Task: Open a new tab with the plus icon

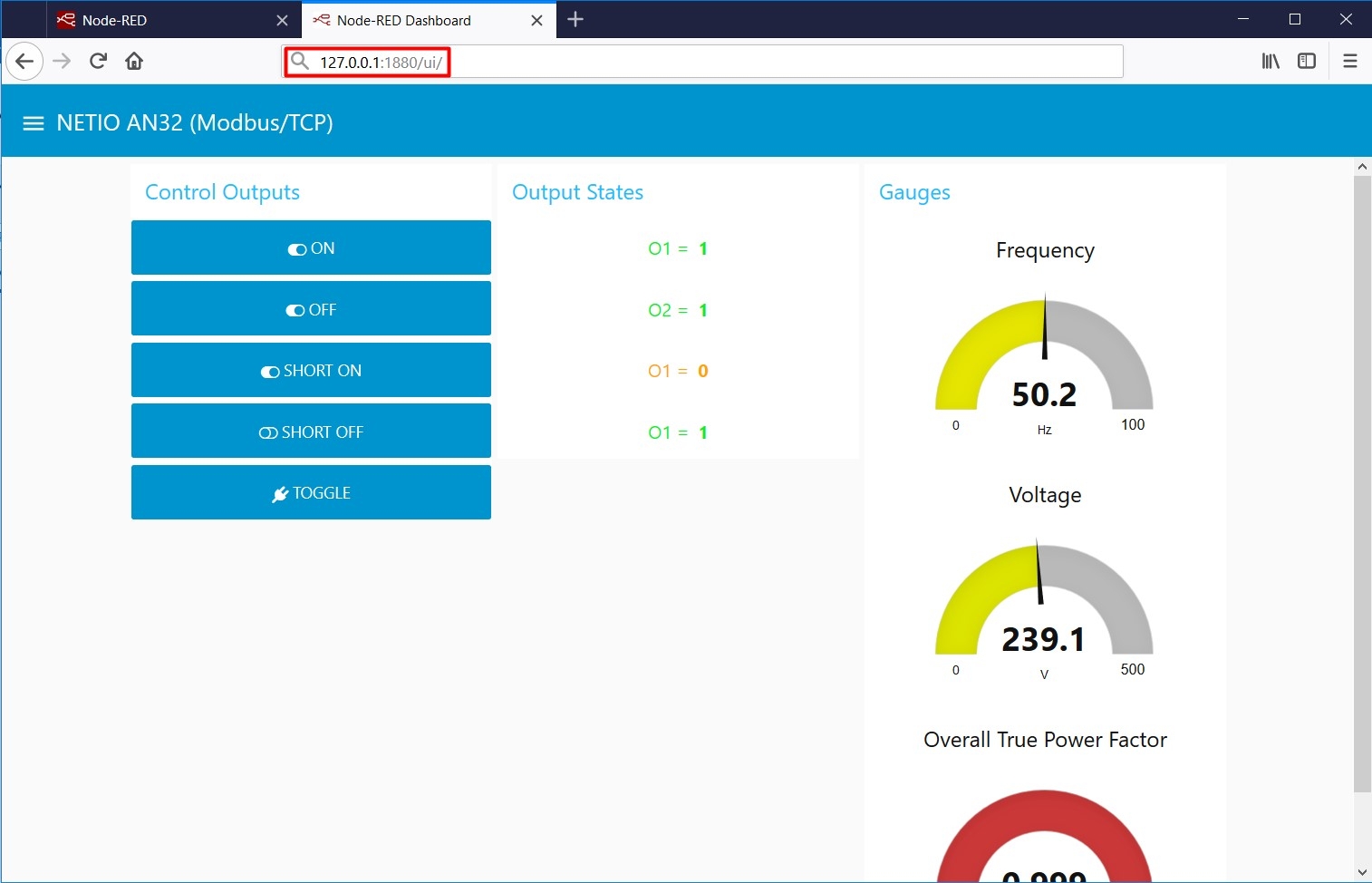Action: 575,19
